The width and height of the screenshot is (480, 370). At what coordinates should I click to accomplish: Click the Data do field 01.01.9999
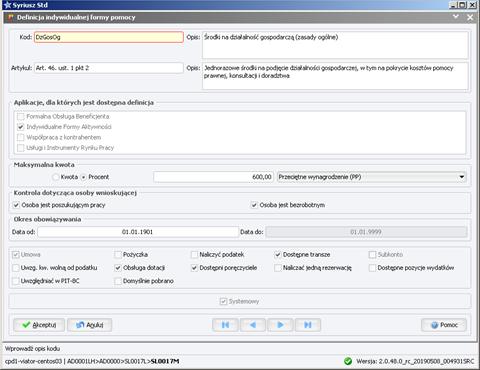click(366, 232)
